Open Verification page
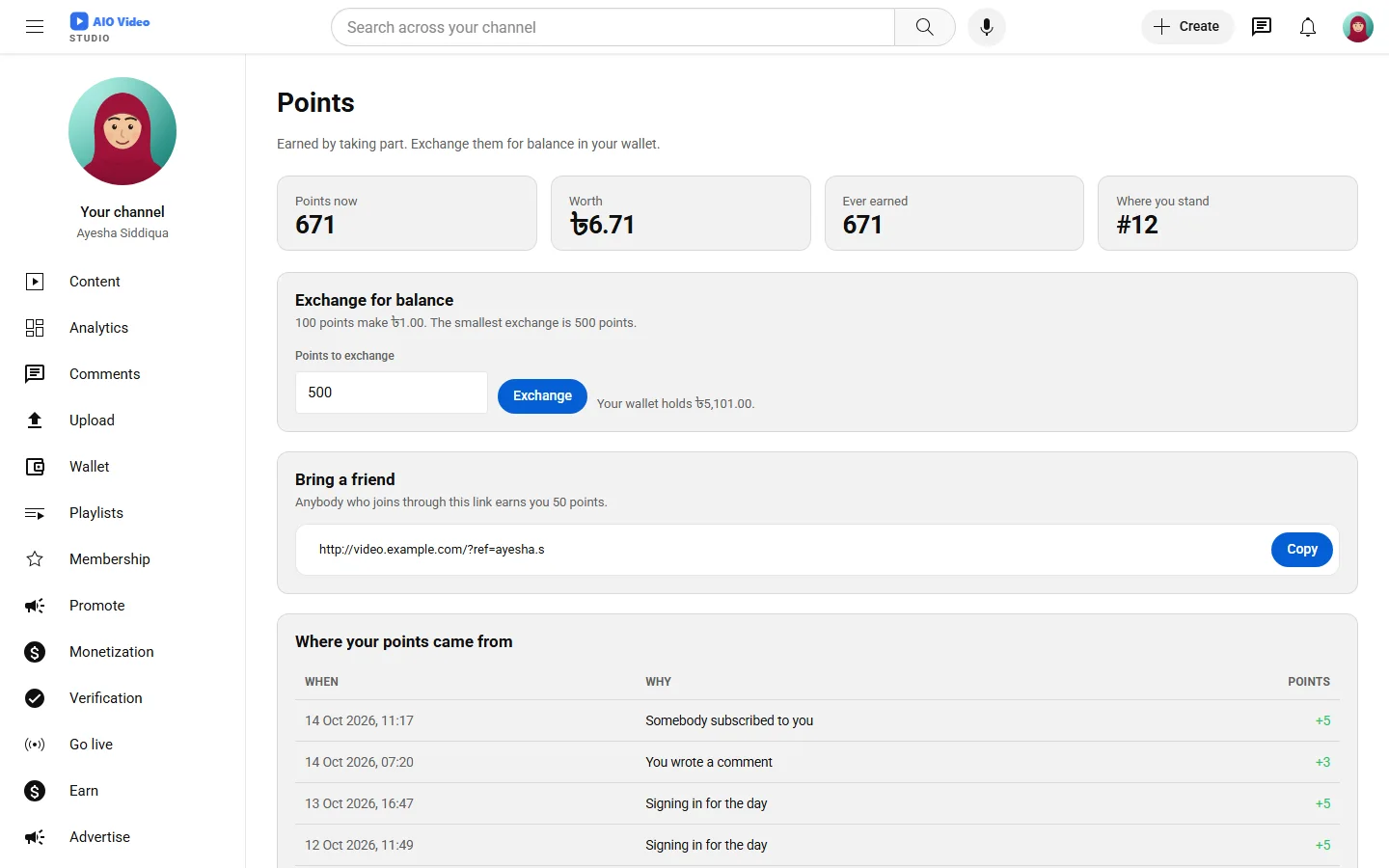The image size is (1389, 868). 123,698
